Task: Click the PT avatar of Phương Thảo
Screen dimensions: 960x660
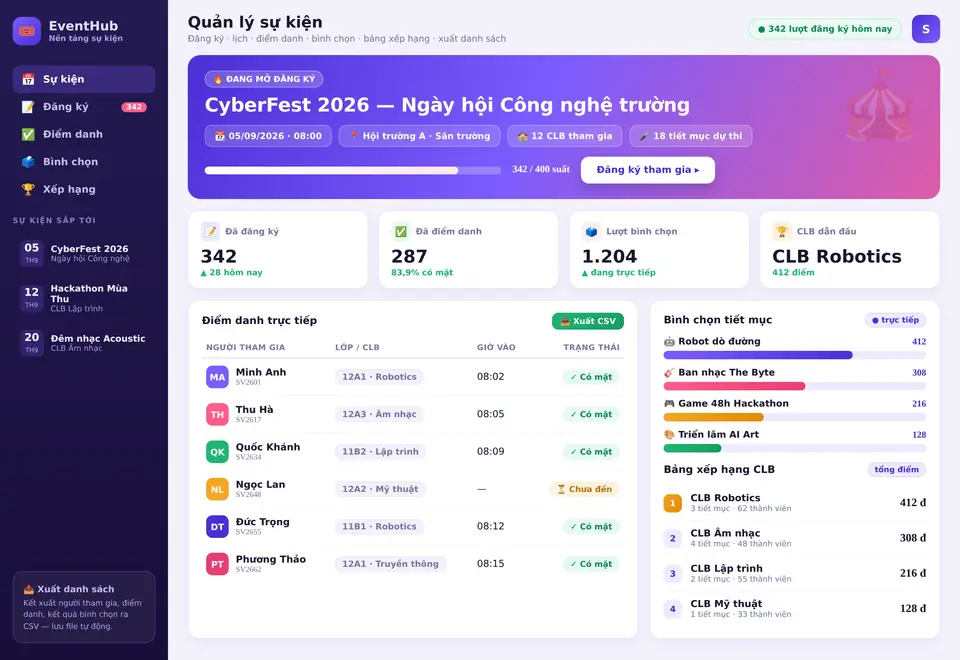Action: [x=217, y=564]
